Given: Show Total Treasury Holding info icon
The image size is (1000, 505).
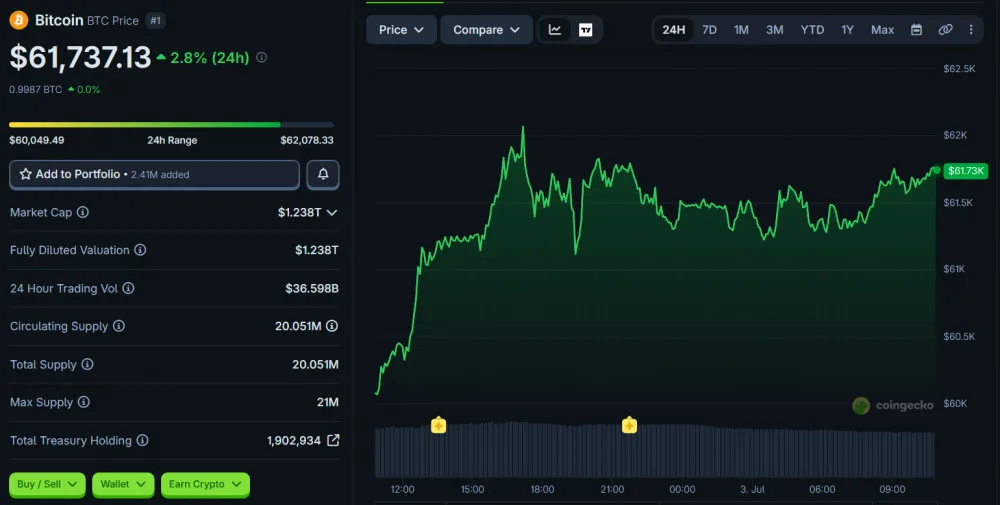Looking at the screenshot, I should (x=143, y=441).
